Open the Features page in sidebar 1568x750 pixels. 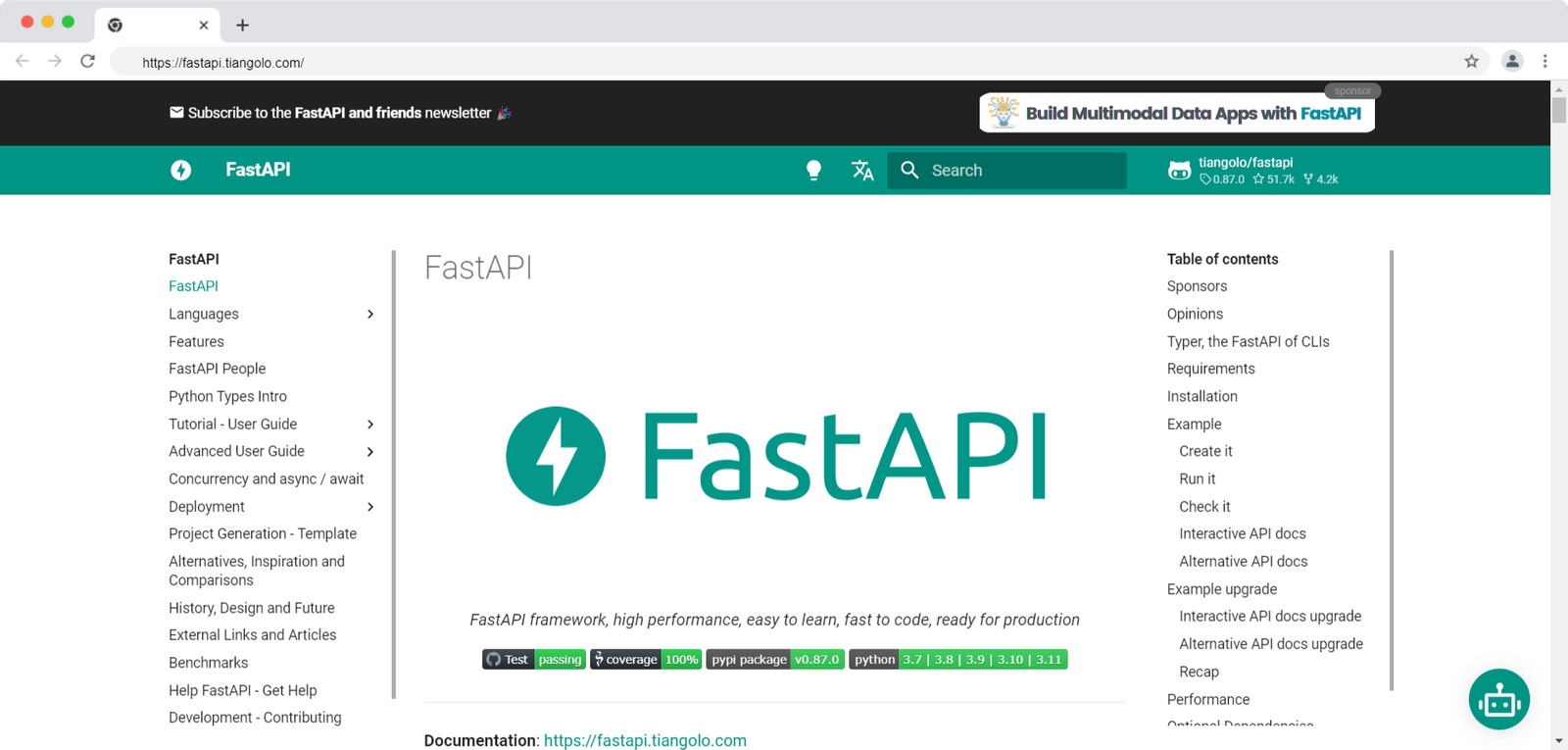point(196,341)
